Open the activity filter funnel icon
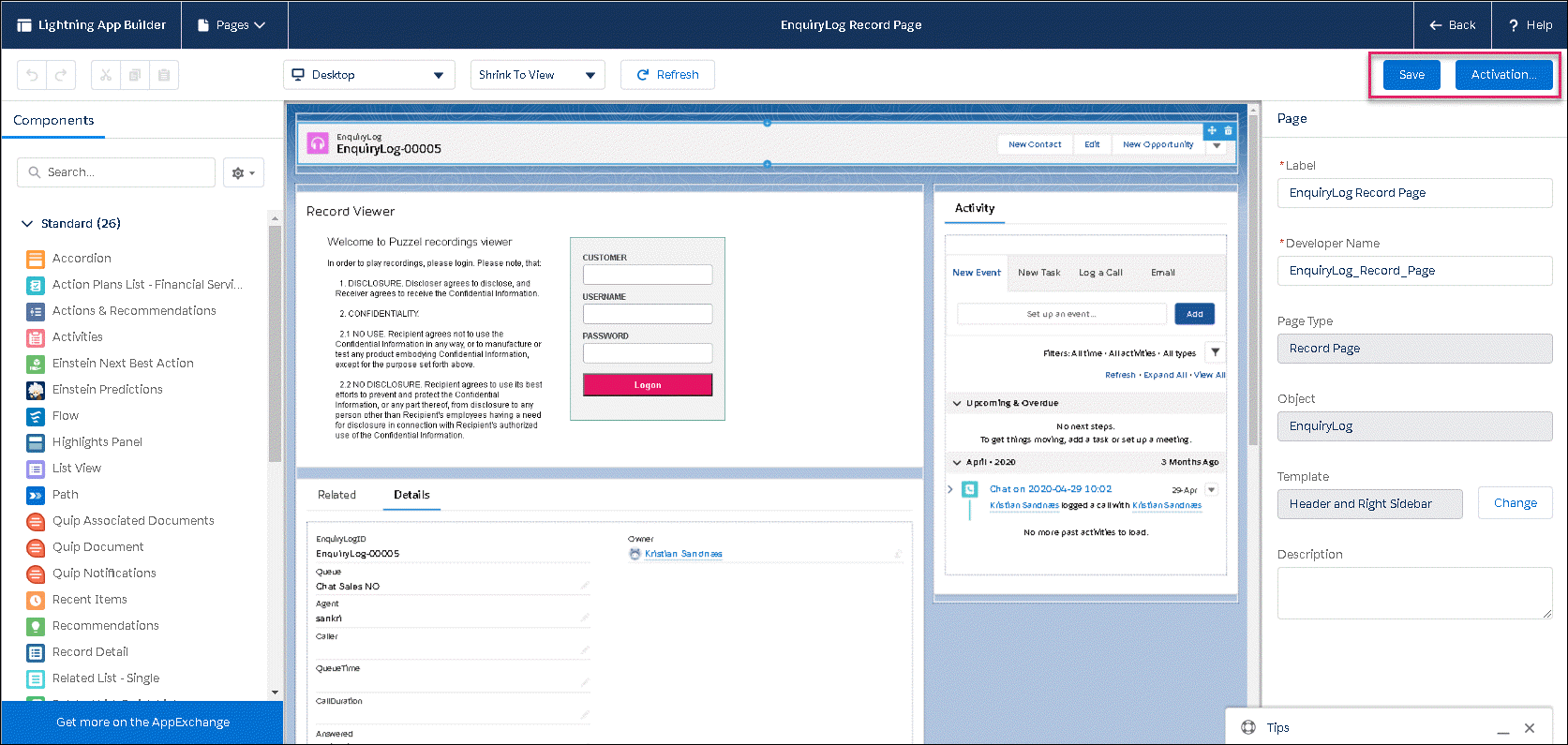 coord(1215,352)
